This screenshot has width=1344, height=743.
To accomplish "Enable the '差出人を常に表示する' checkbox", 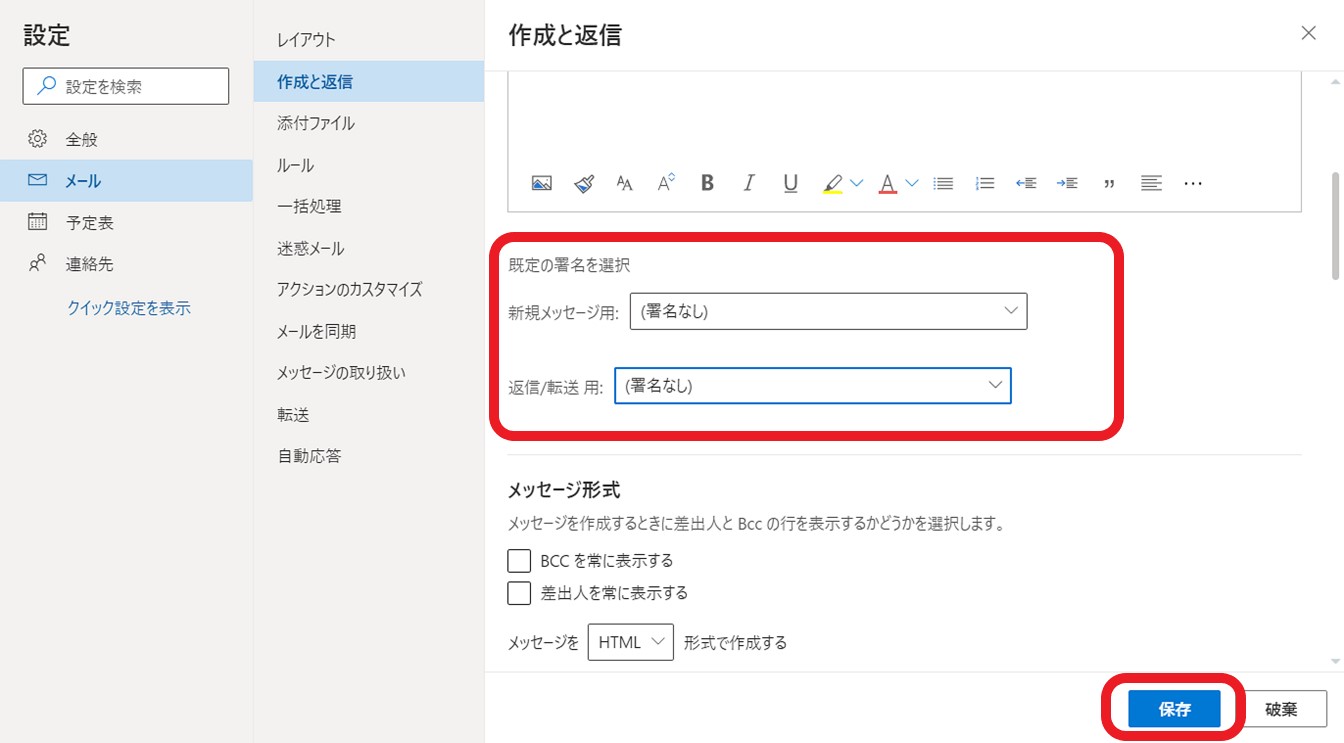I will pos(519,593).
